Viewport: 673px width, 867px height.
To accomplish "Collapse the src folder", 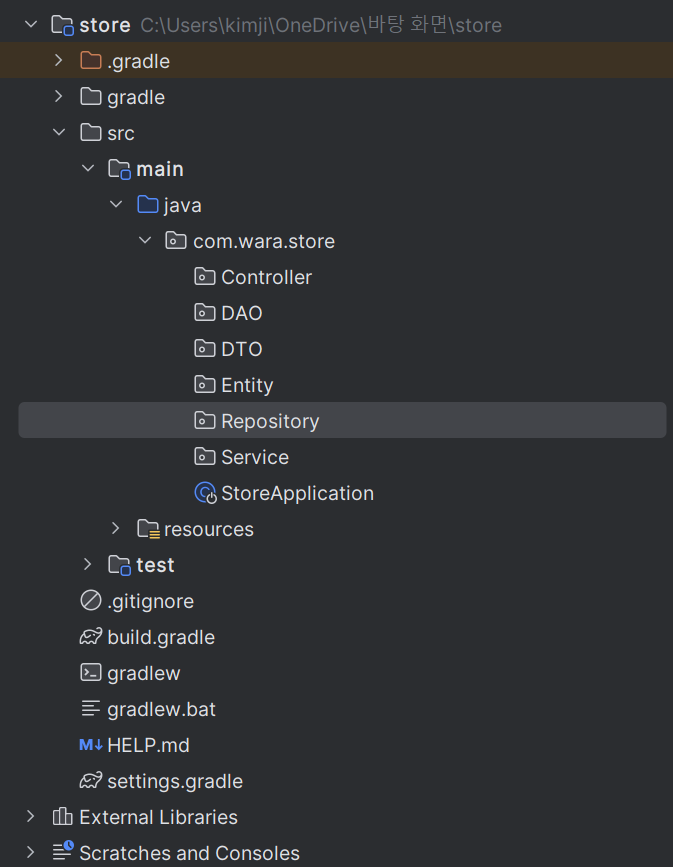I will [59, 133].
